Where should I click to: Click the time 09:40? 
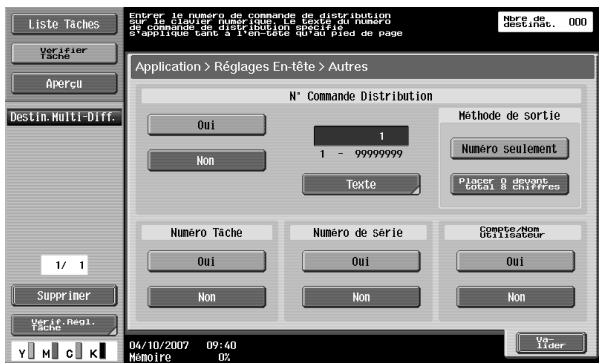click(221, 345)
